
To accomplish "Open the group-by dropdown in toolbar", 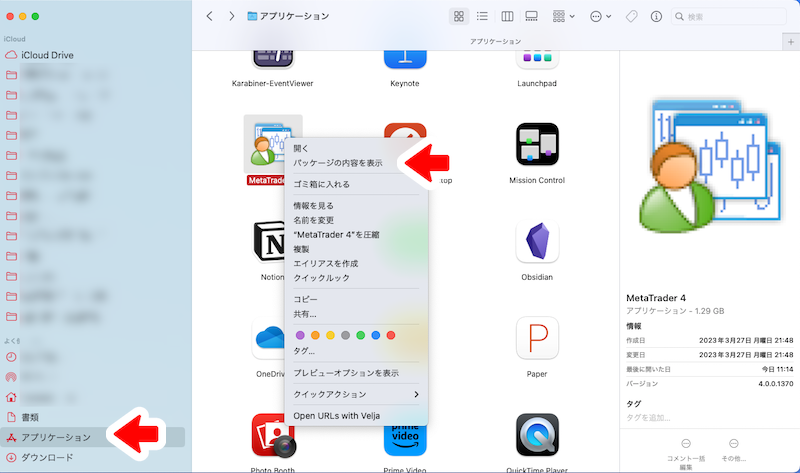I will (564, 16).
